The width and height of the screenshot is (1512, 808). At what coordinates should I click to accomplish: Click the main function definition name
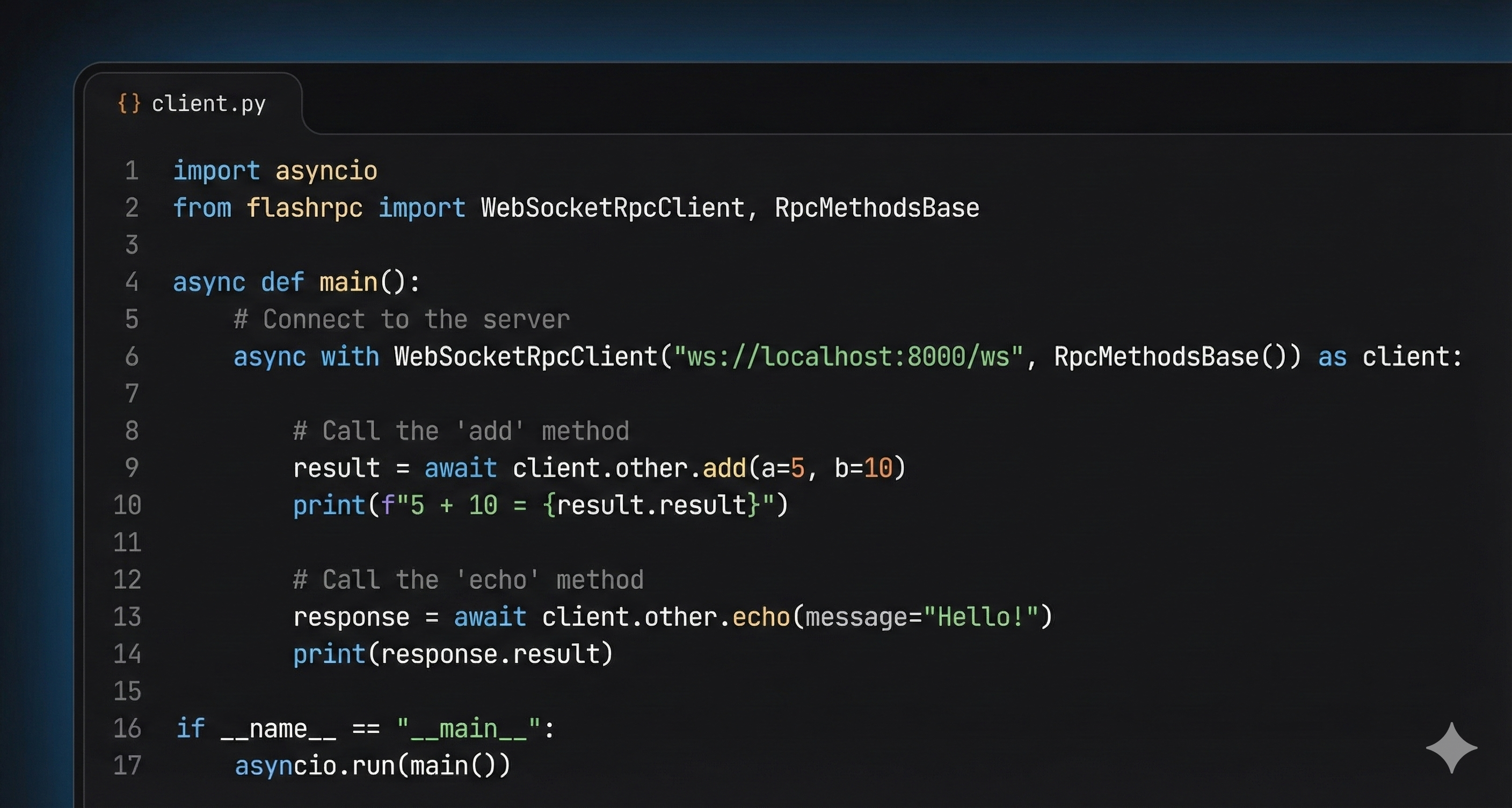coord(348,283)
